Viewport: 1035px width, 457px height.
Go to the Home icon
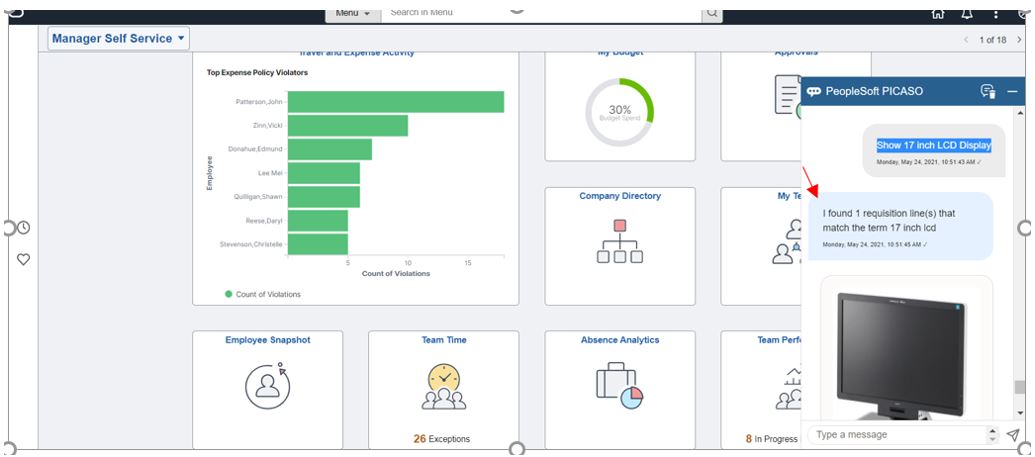(937, 14)
